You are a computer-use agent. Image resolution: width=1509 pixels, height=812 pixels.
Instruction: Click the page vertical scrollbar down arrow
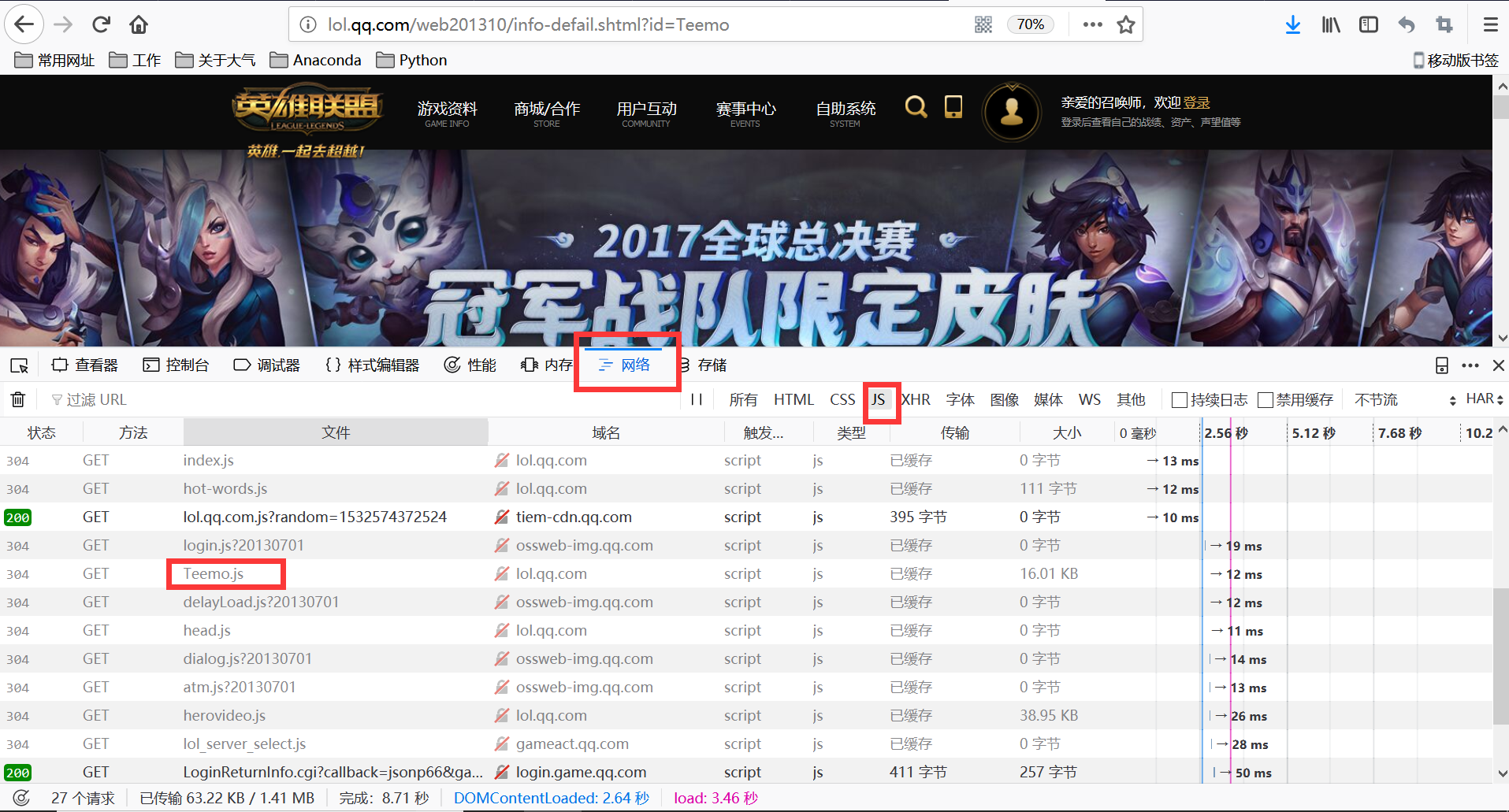click(x=1502, y=338)
